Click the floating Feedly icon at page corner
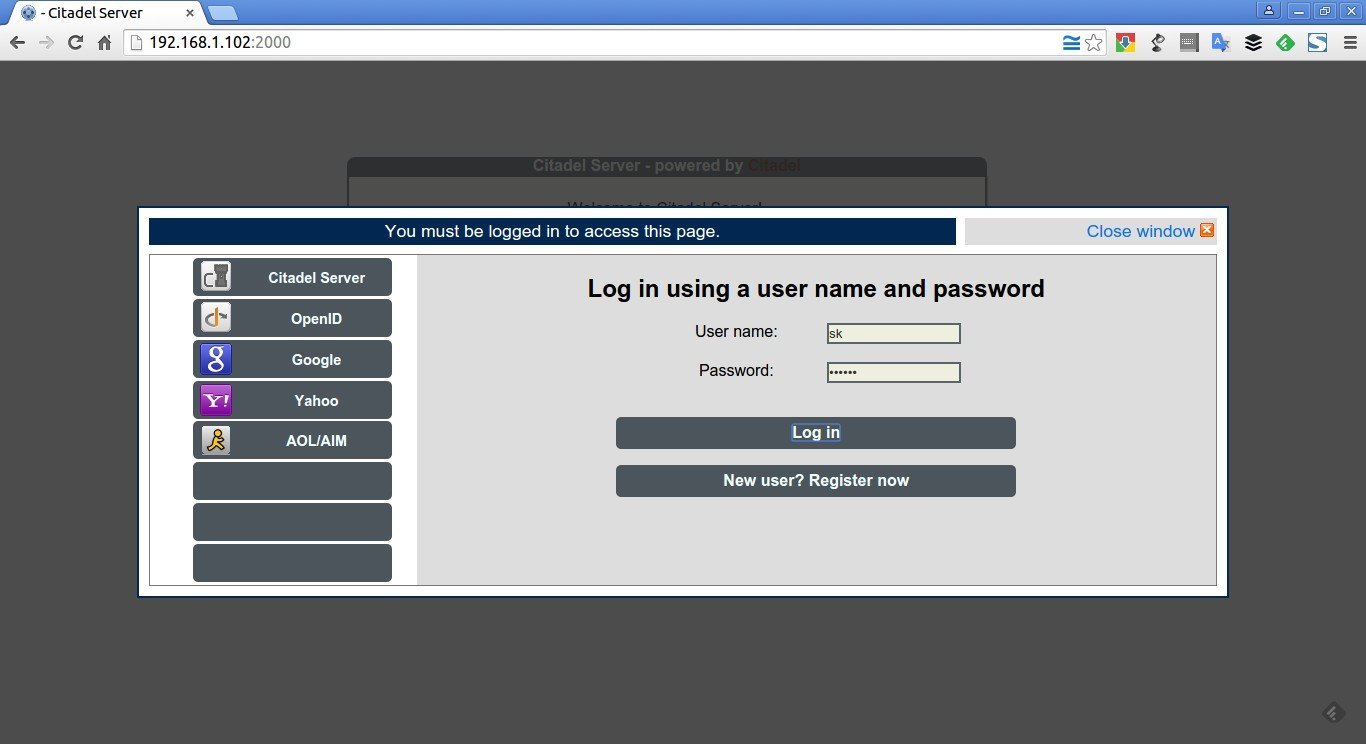Viewport: 1366px width, 744px height. (1332, 712)
